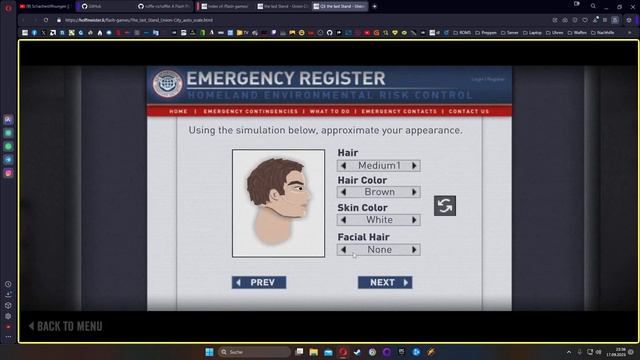This screenshot has width=640, height=360.
Task: Click the character portrait preview
Action: [x=278, y=203]
